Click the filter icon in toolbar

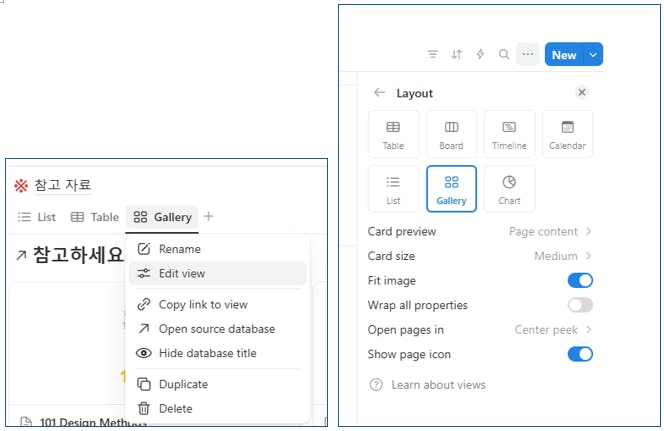pyautogui.click(x=433, y=55)
